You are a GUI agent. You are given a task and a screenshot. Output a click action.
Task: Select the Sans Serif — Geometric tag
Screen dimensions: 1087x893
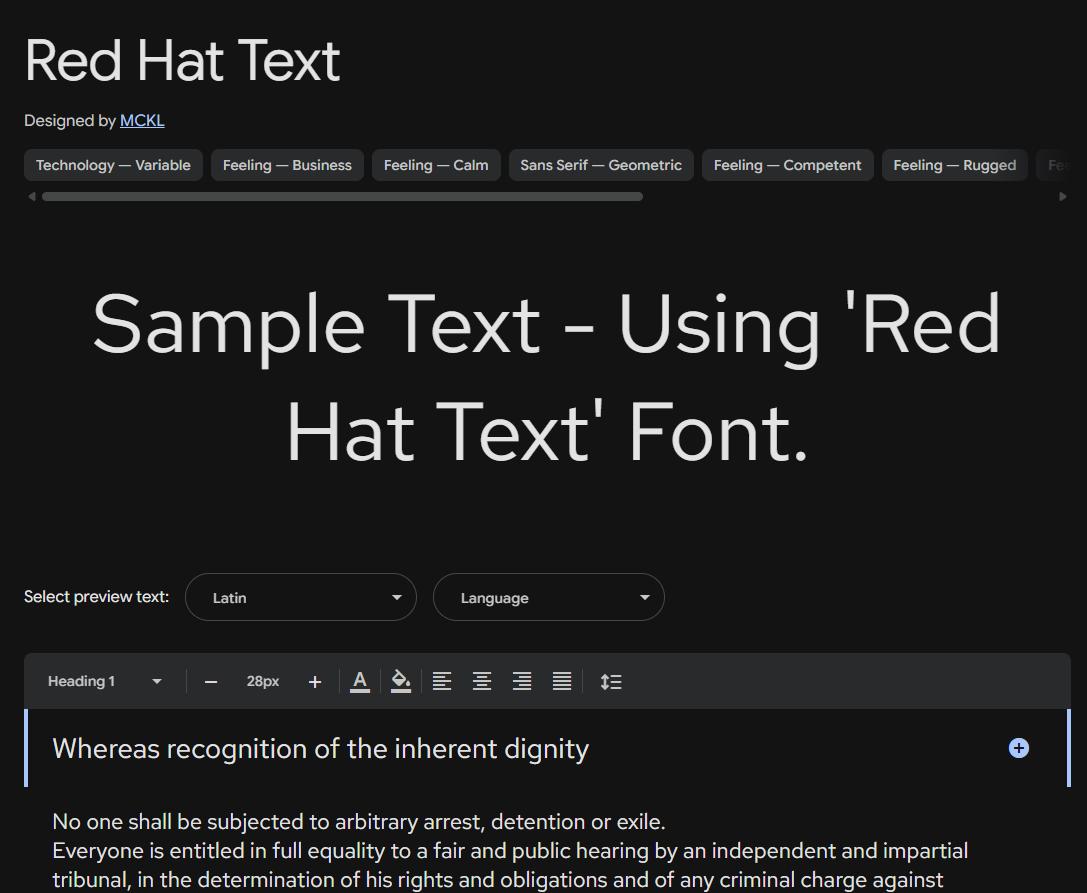[x=601, y=165]
